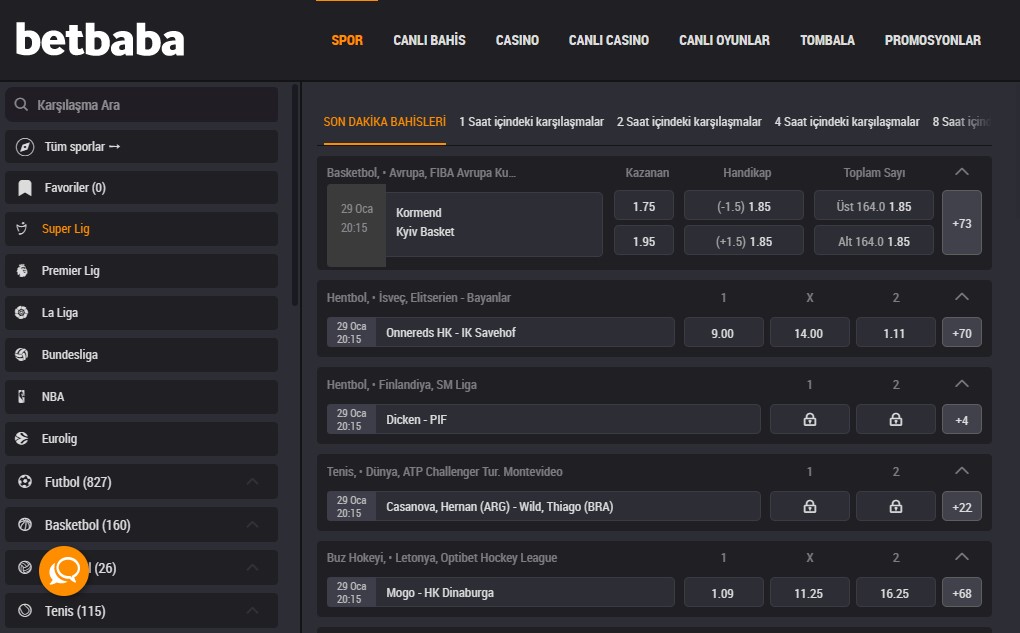Show +4 more markets for Dicken - PIF
Image resolution: width=1020 pixels, height=633 pixels.
[x=961, y=420]
